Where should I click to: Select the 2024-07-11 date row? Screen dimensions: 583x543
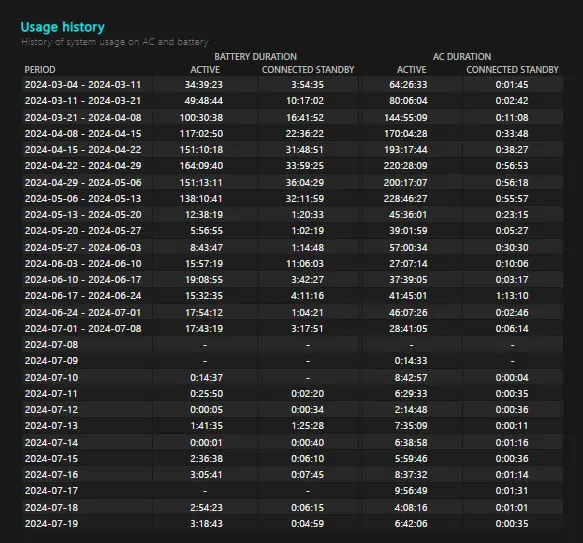click(x=51, y=394)
